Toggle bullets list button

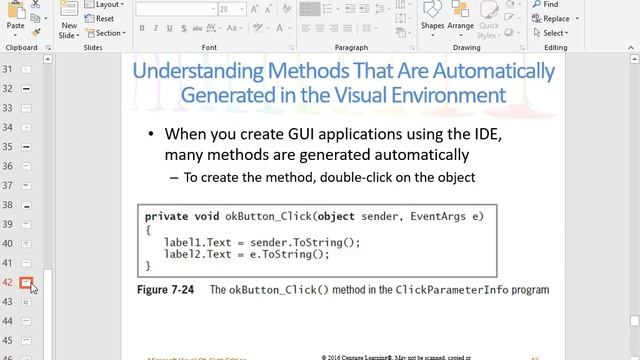point(309,9)
